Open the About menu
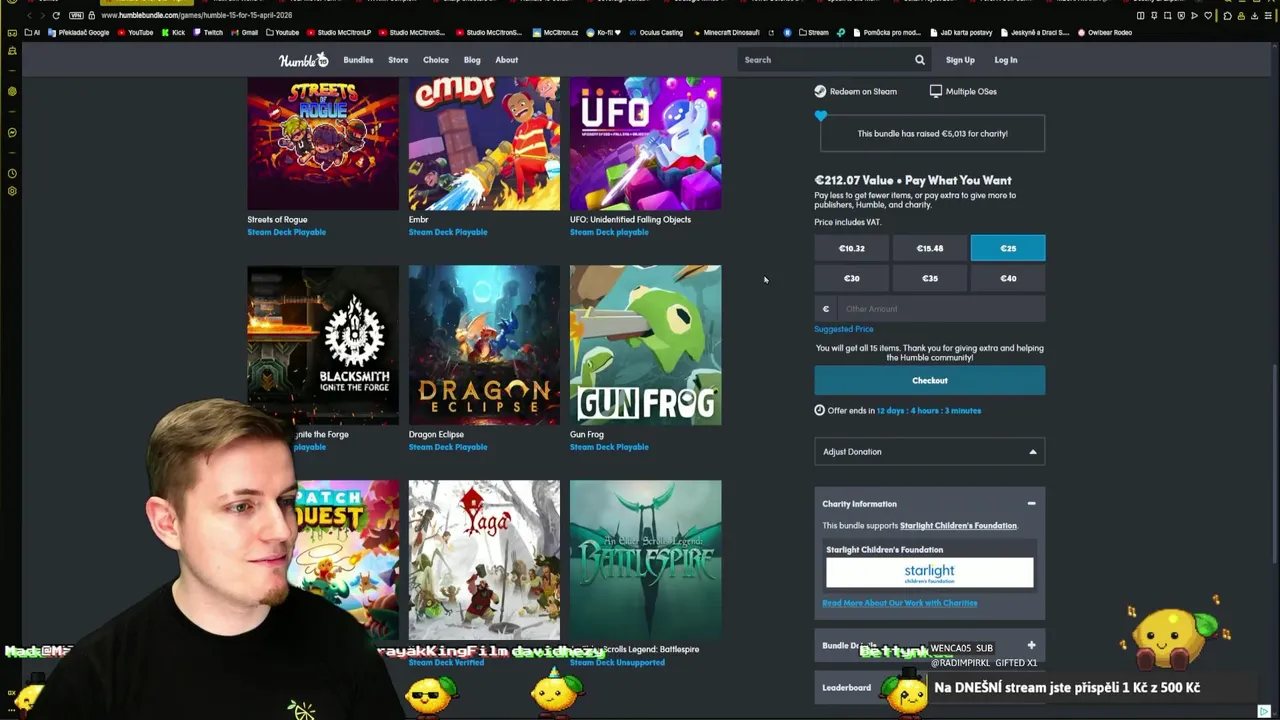The height and width of the screenshot is (720, 1280). point(507,60)
